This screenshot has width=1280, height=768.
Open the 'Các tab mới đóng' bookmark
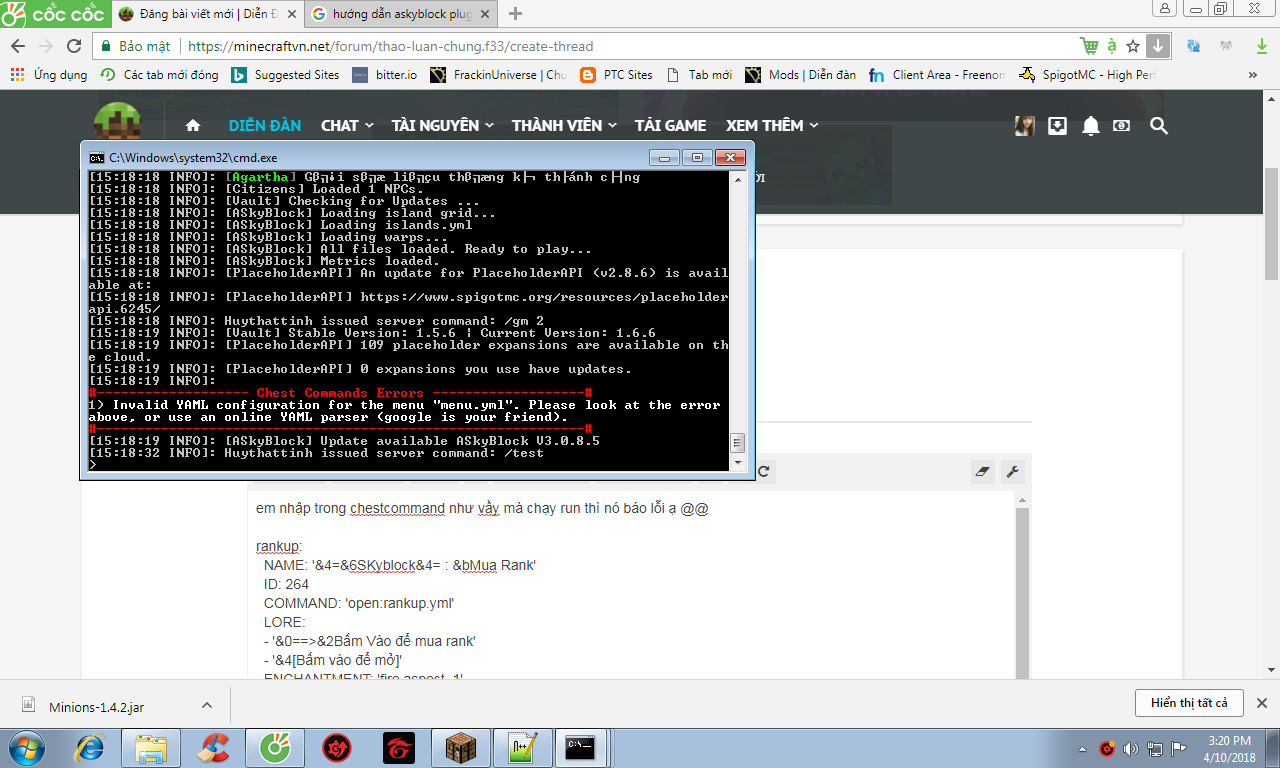[x=159, y=75]
